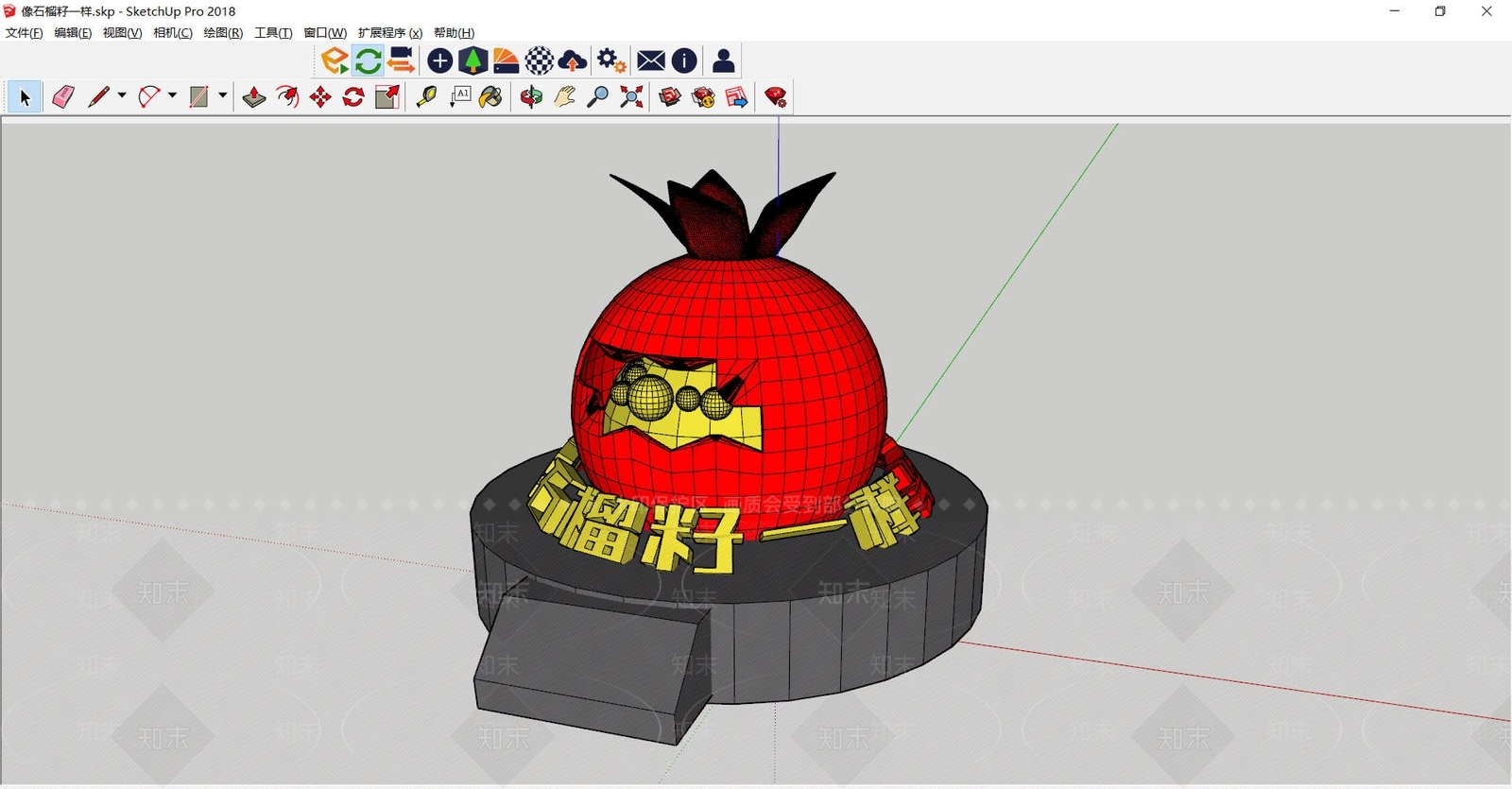Pick the Eraser tool
1512x789 pixels.
pyautogui.click(x=63, y=96)
